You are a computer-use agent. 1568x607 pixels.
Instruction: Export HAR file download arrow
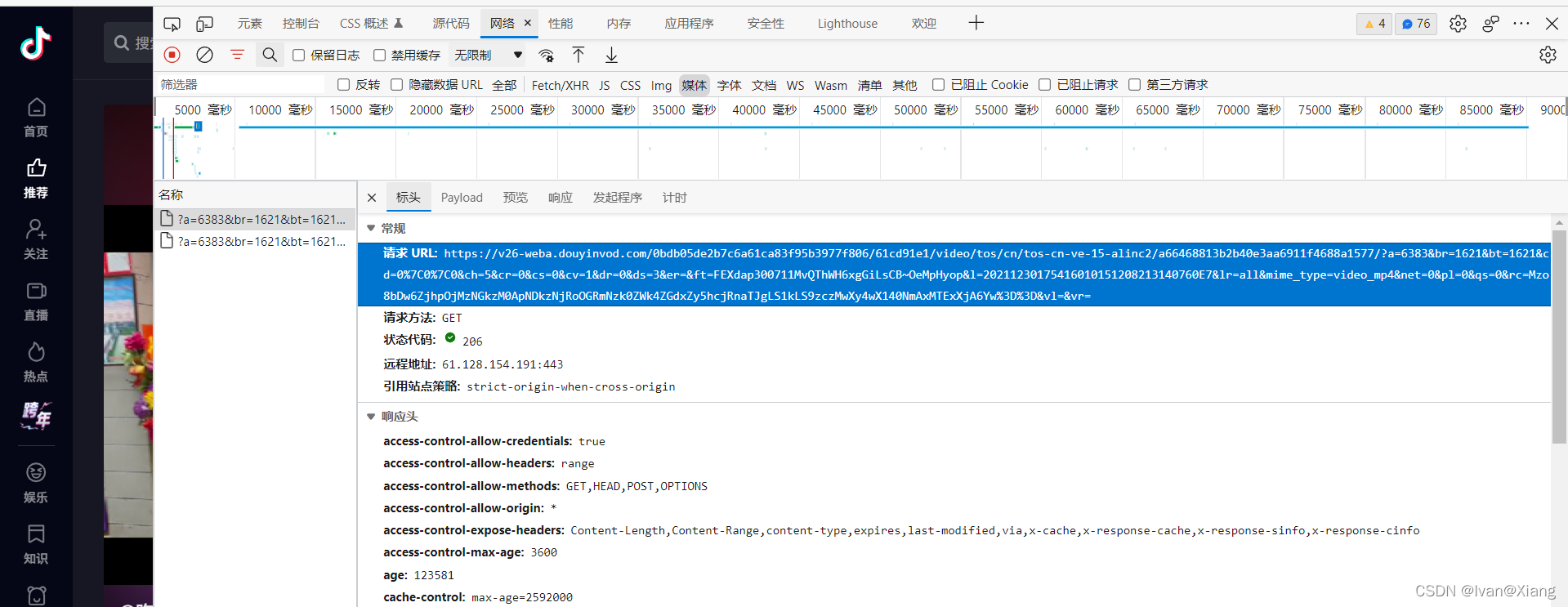(x=611, y=55)
